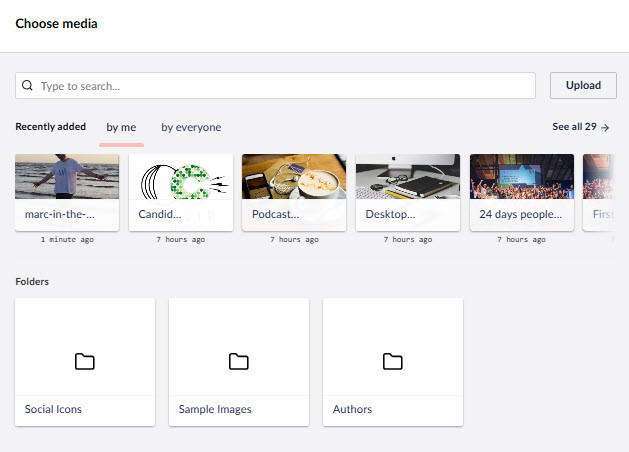
Task: Open the Social Icons folder label
Action: (53, 409)
